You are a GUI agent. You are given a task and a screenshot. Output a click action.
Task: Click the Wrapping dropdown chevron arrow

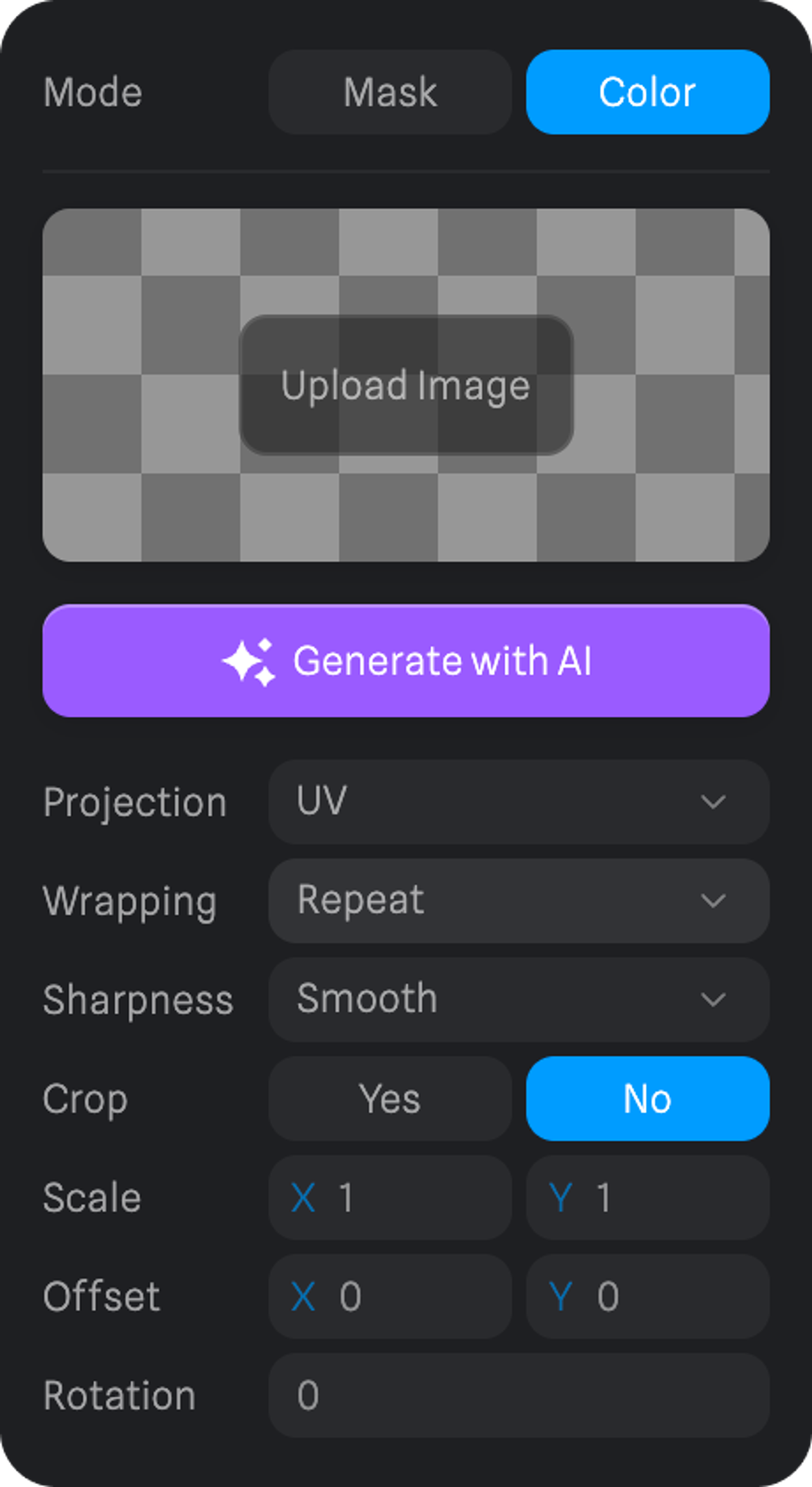click(713, 900)
